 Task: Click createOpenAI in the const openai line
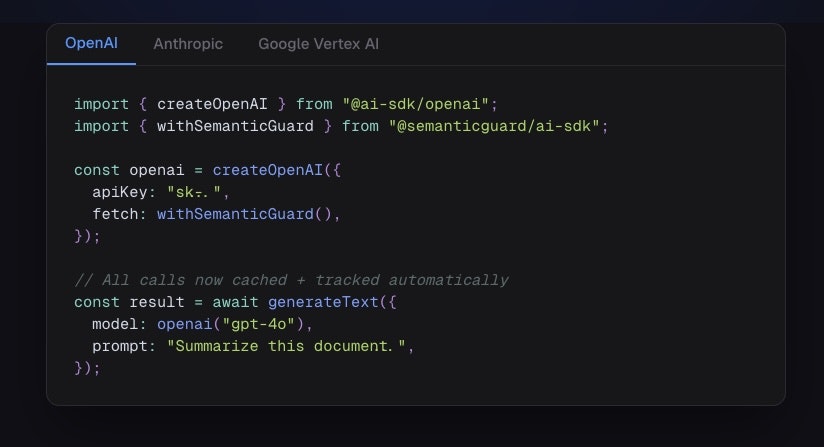pyautogui.click(x=267, y=170)
